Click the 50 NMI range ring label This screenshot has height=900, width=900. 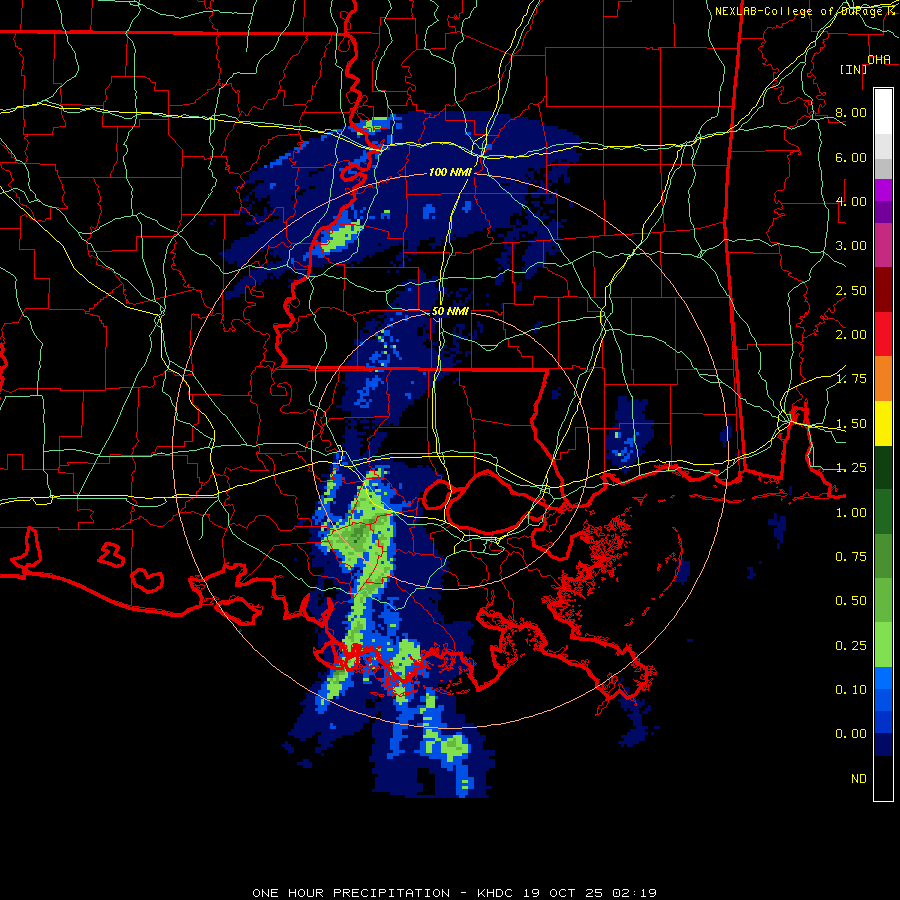pyautogui.click(x=450, y=312)
